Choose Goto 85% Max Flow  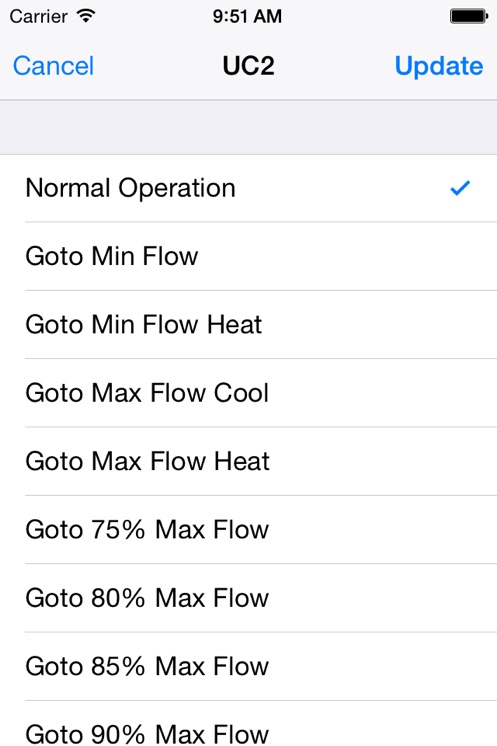click(248, 667)
